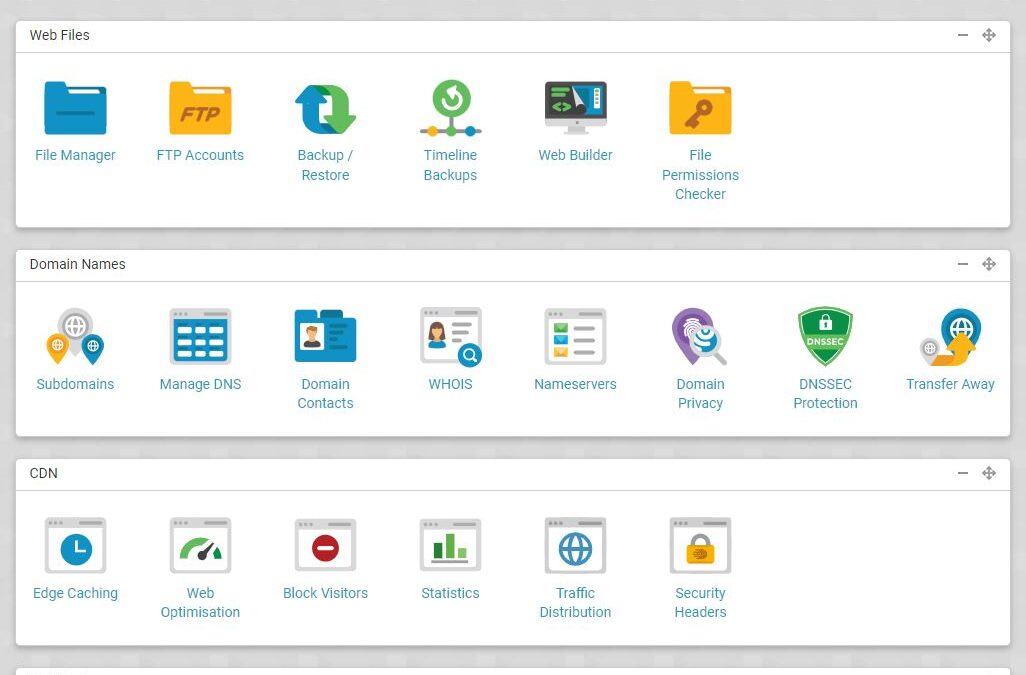
Task: Select the green DNSSEC Protection shield icon
Action: (825, 336)
